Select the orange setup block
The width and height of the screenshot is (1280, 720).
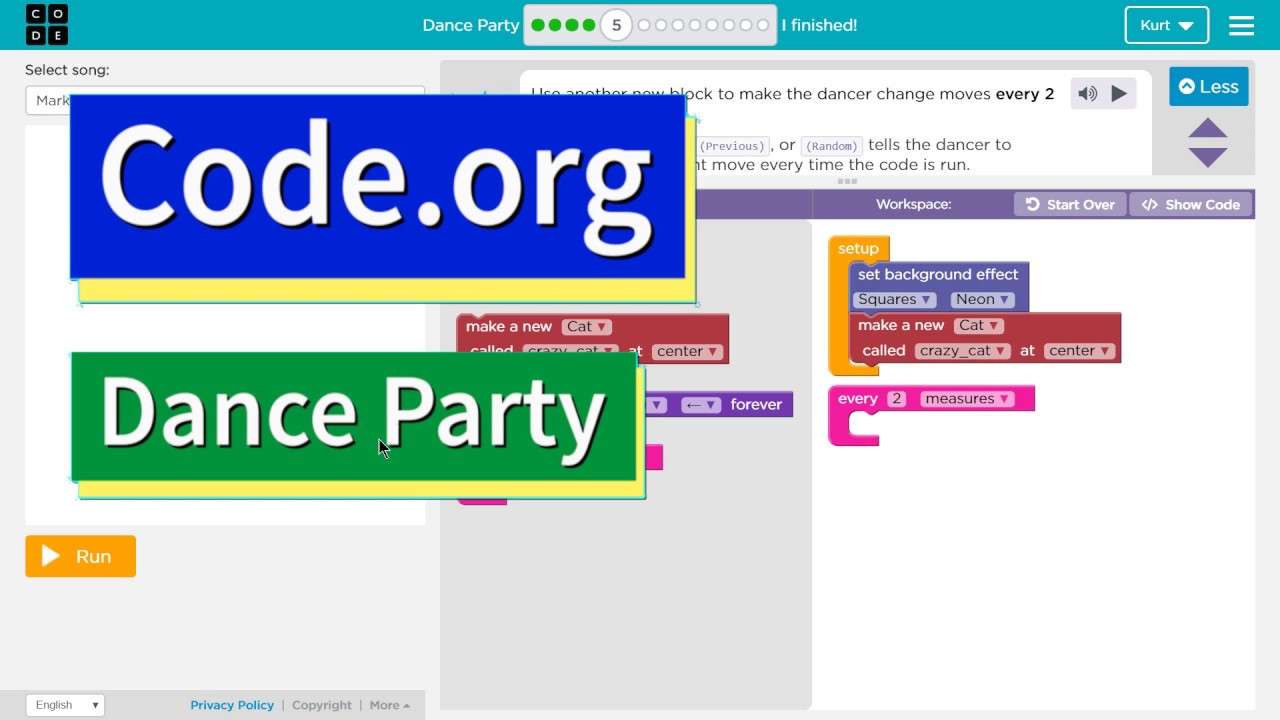(858, 249)
